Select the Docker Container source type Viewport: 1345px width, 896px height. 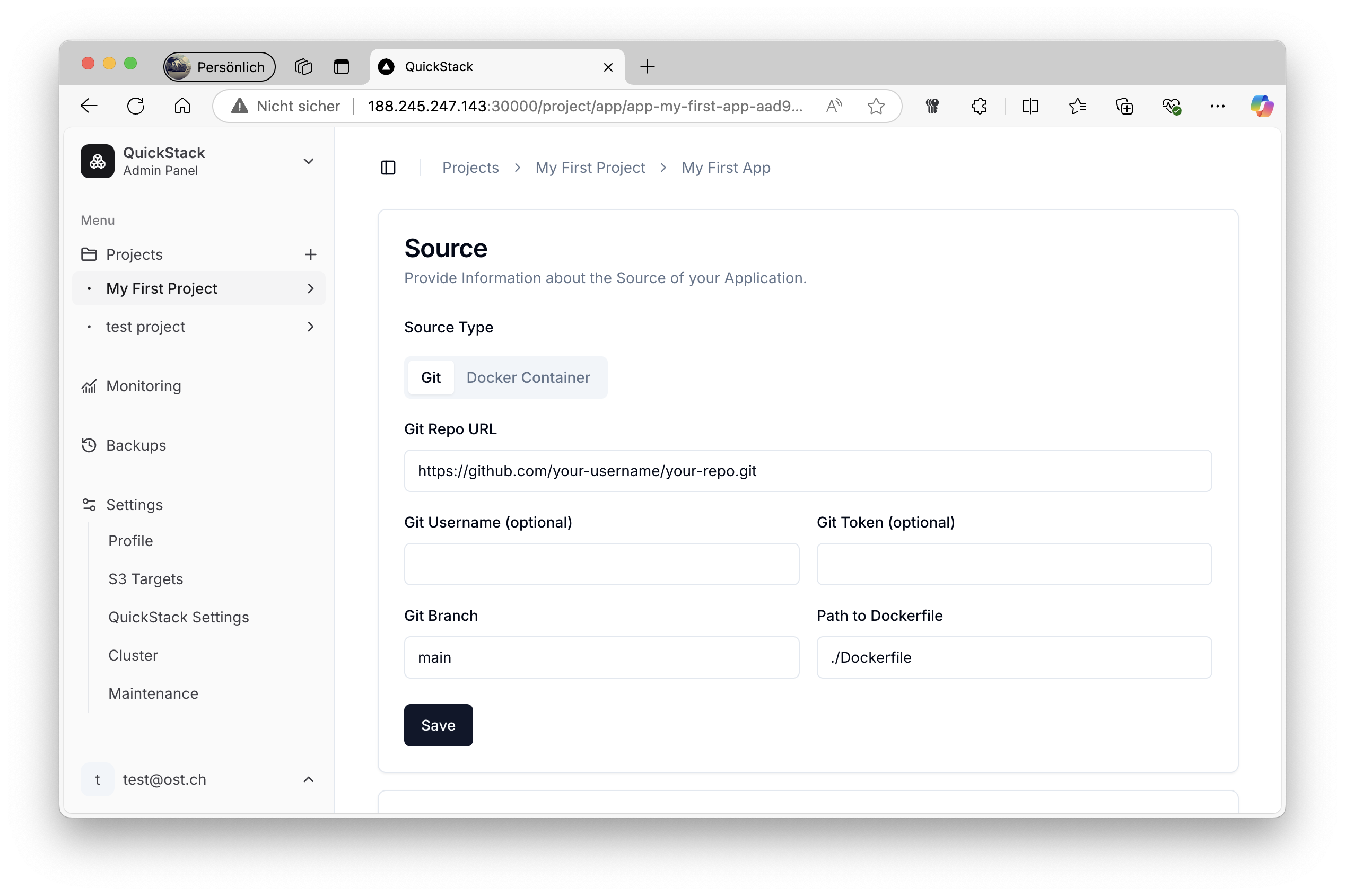coord(528,377)
